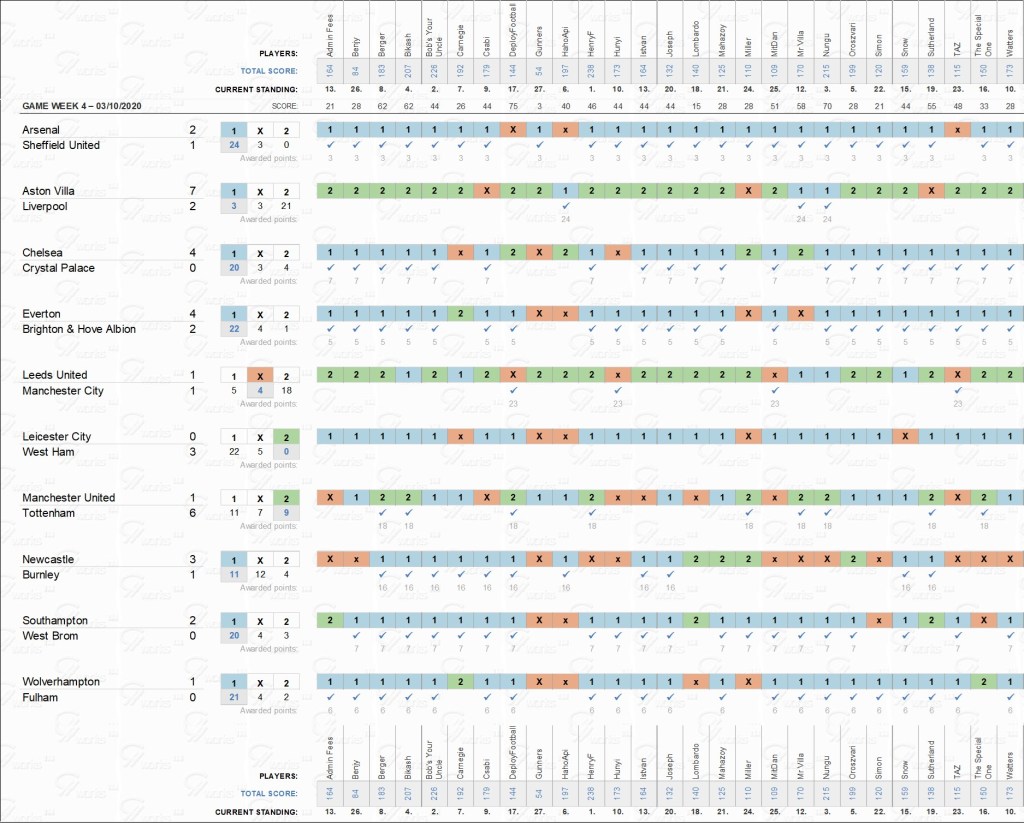
Task: Click the 24 vote count under Arsenal outcome 1
Action: [234, 145]
